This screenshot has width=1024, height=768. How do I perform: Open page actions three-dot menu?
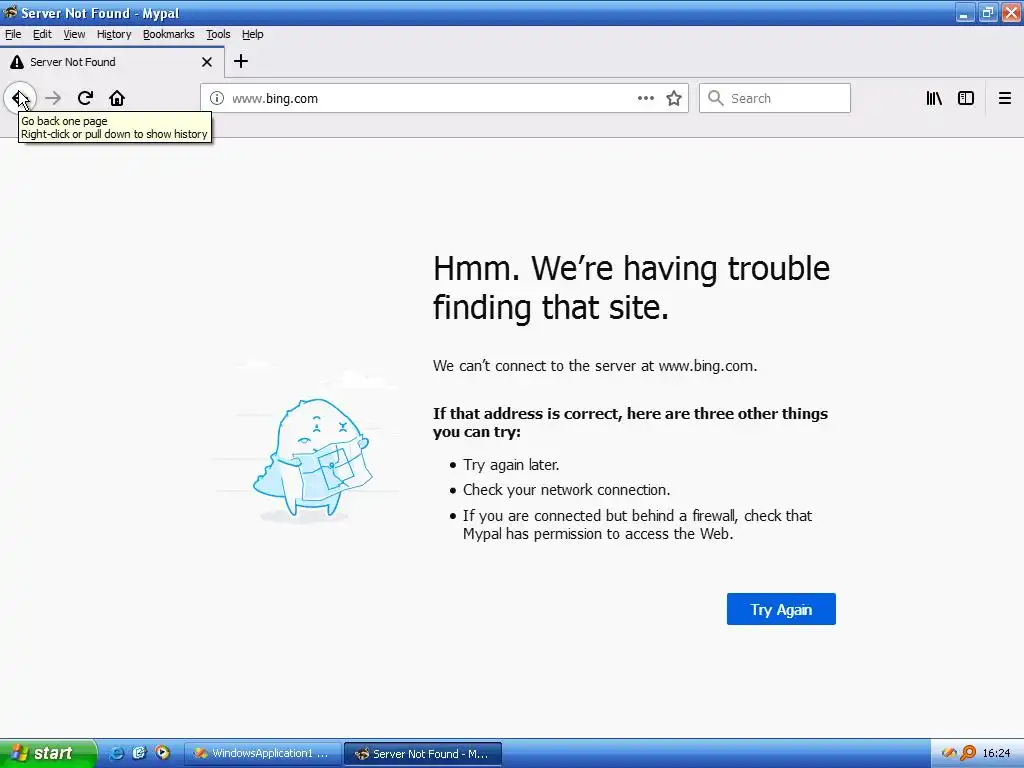(x=646, y=98)
